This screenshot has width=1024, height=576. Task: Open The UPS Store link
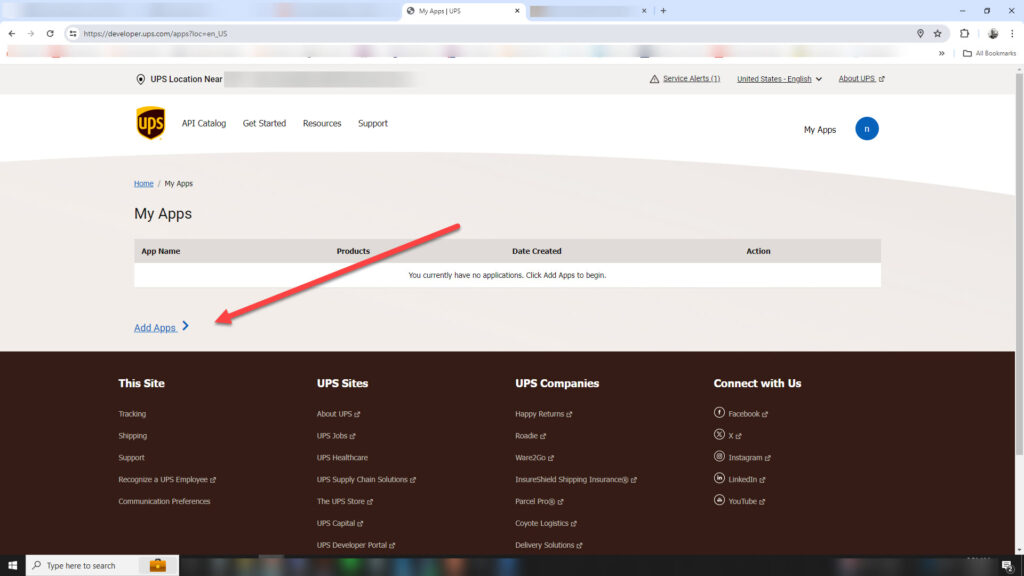point(344,502)
